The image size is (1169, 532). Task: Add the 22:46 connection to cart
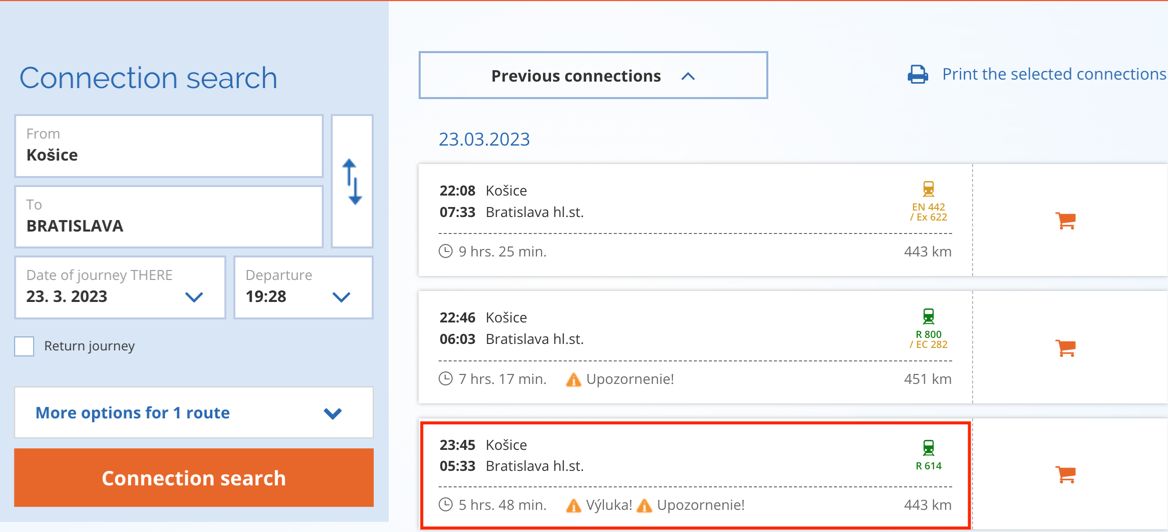1065,348
